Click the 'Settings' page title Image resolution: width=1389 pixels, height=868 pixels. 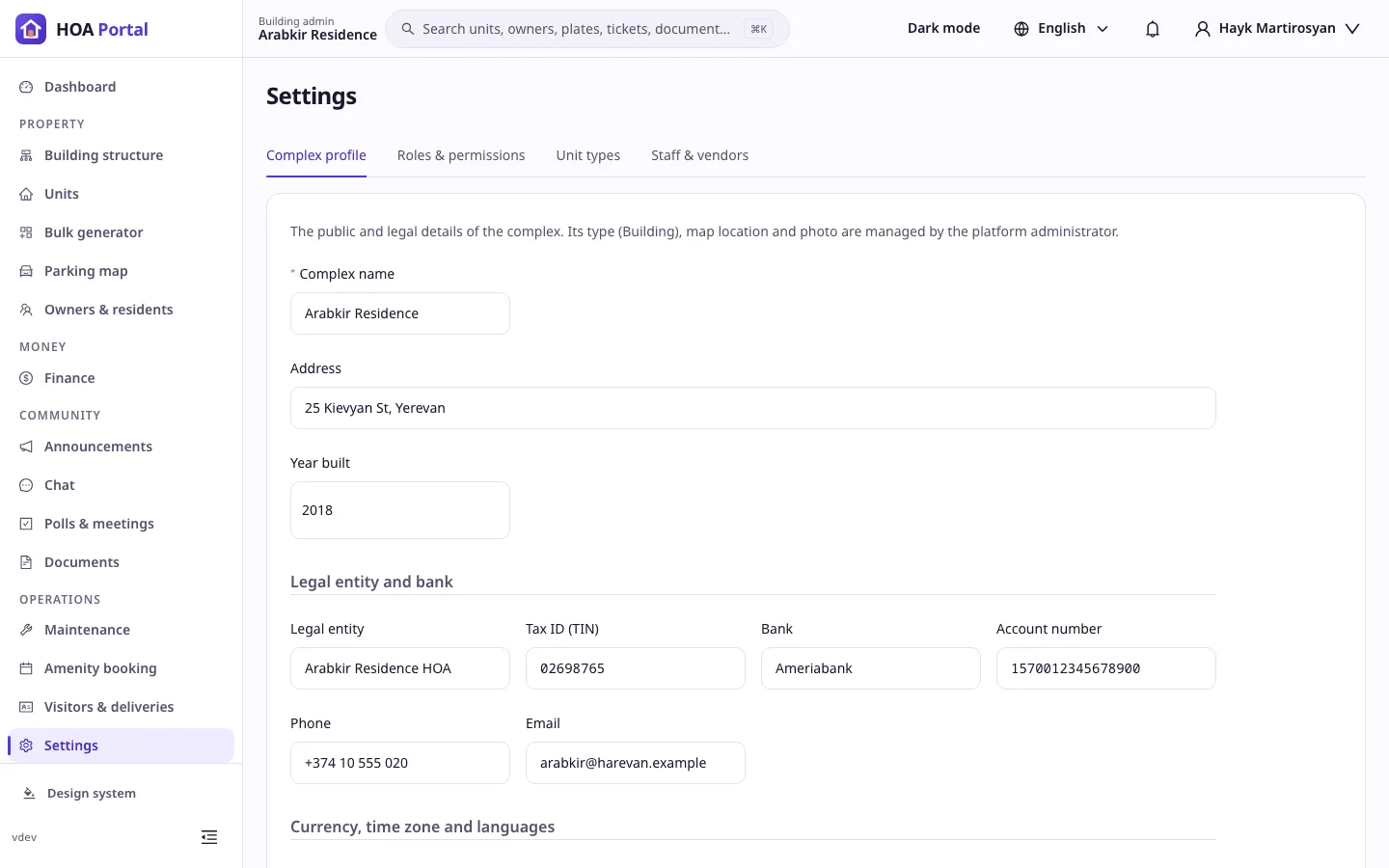[x=312, y=96]
